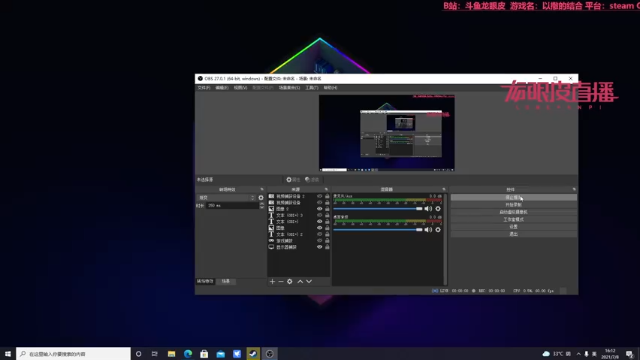Click the 250 ms duration field
This screenshot has width=640, height=360.
233,206
